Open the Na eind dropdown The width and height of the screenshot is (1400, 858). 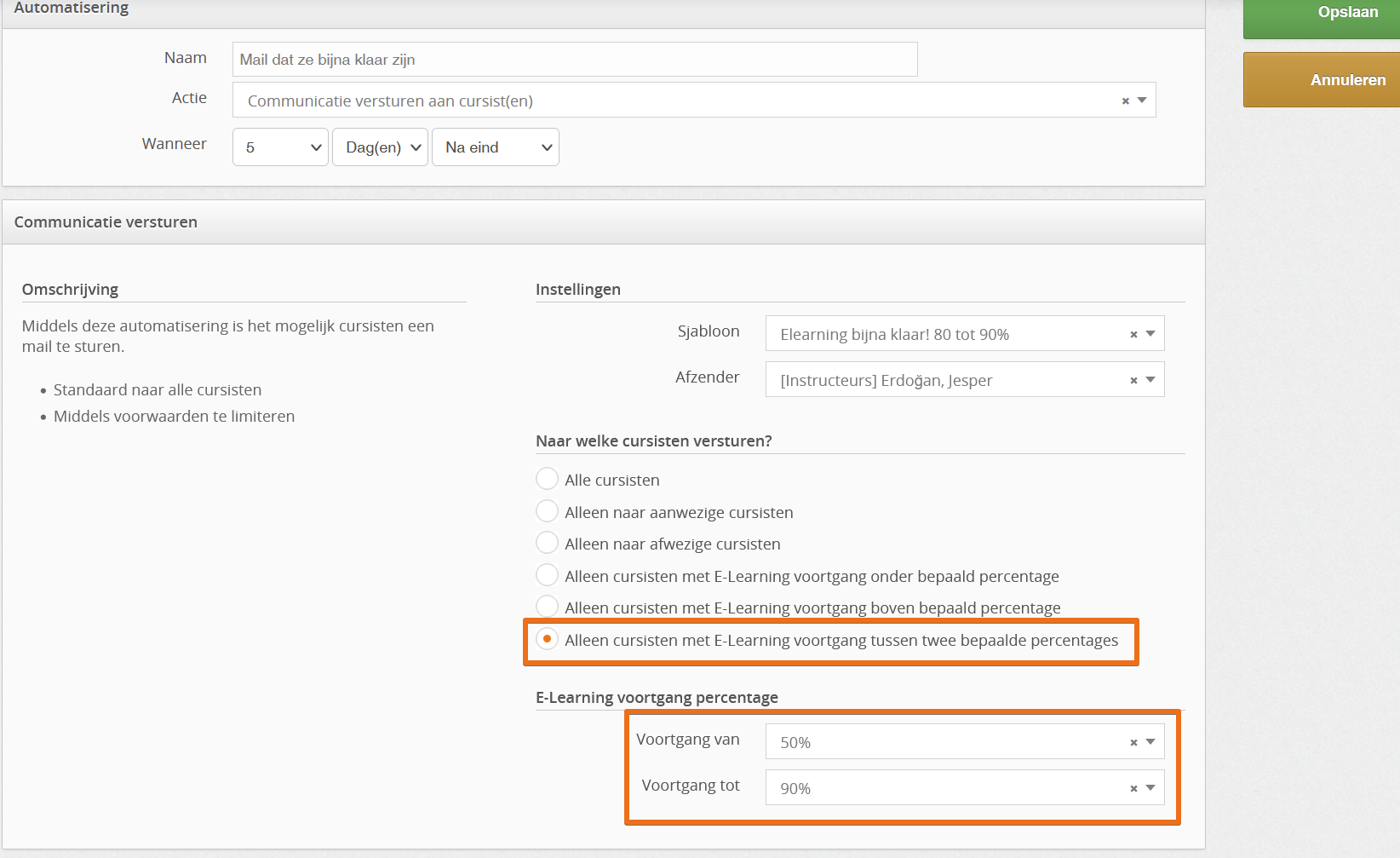pyautogui.click(x=496, y=147)
